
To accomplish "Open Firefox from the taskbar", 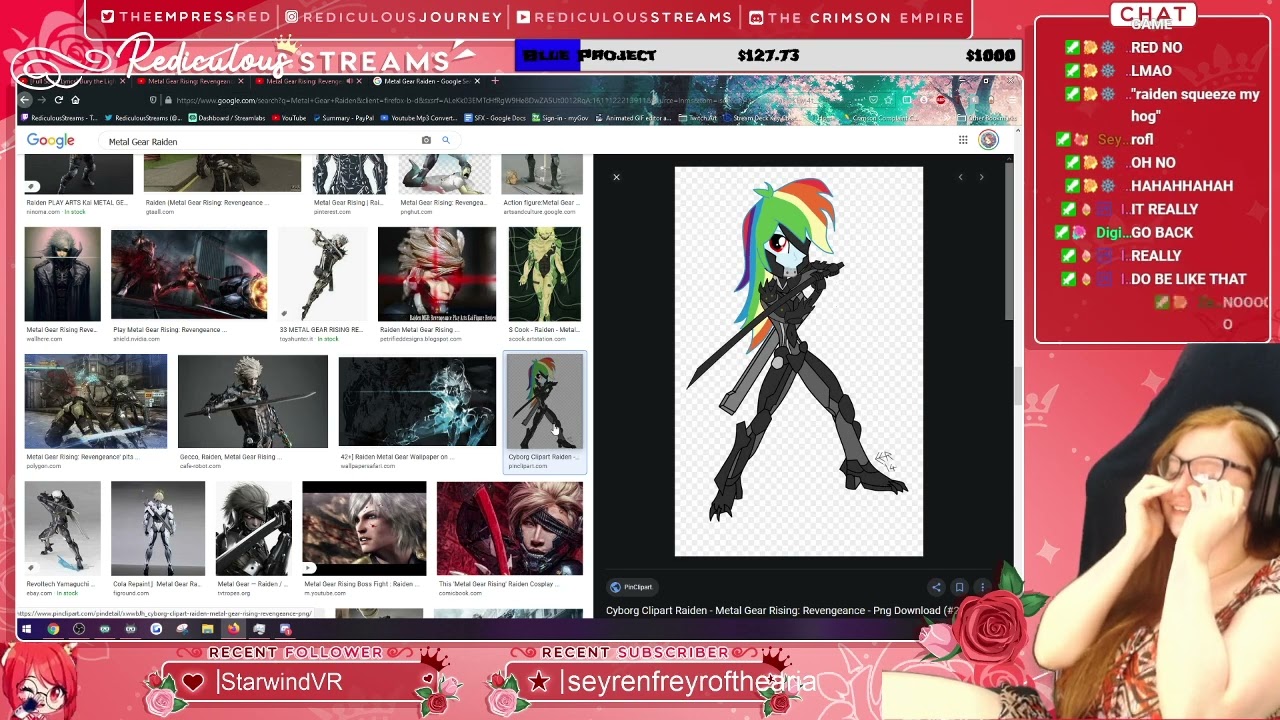I will click(x=233, y=629).
